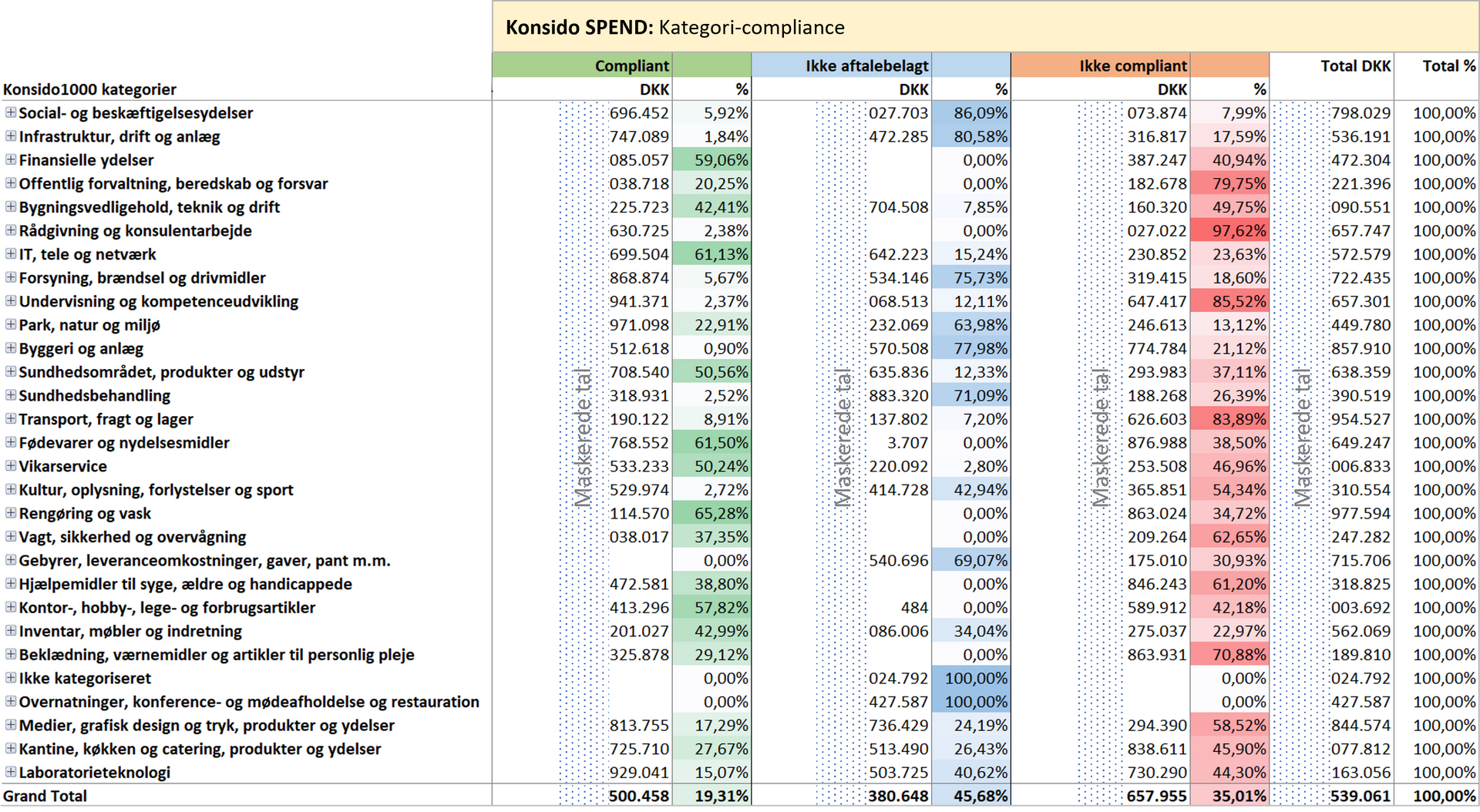
Task: Click the 65,28% compliant cell for Rengøring
Action: (x=711, y=513)
